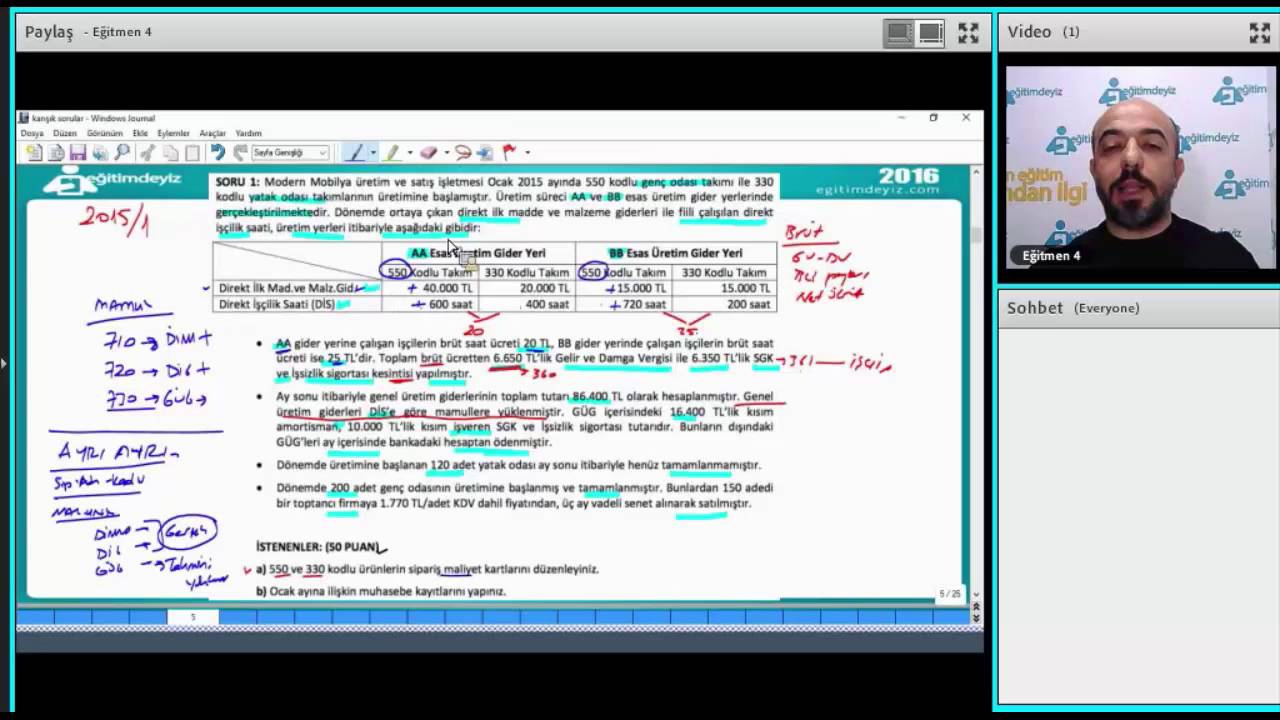Undo the last ink stroke
The width and height of the screenshot is (1280, 720).
(x=218, y=153)
